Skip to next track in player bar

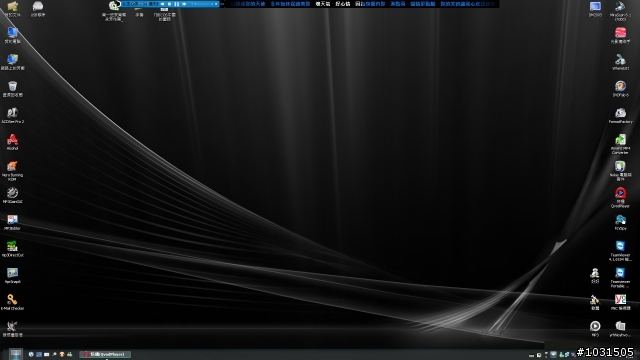pyautogui.click(x=184, y=4)
